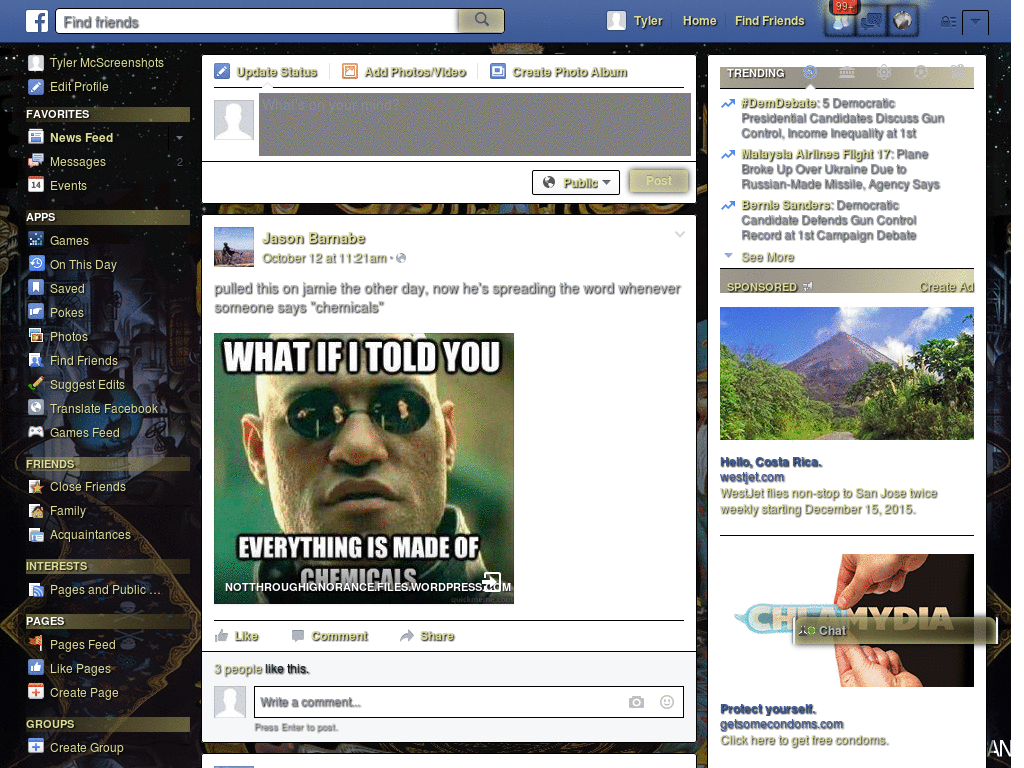The height and width of the screenshot is (768, 1024).
Task: Click the Create Group plus icon
Action: 36,746
